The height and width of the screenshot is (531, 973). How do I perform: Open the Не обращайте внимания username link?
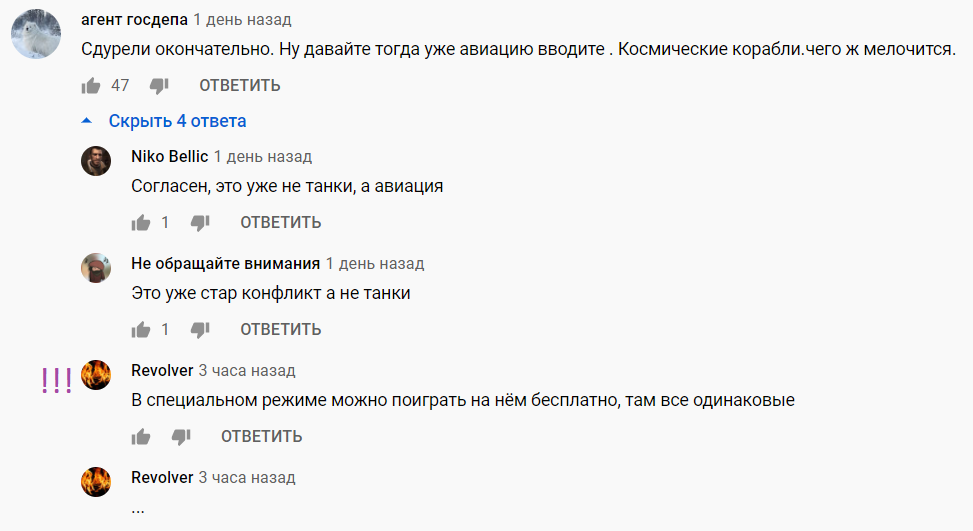[225, 264]
